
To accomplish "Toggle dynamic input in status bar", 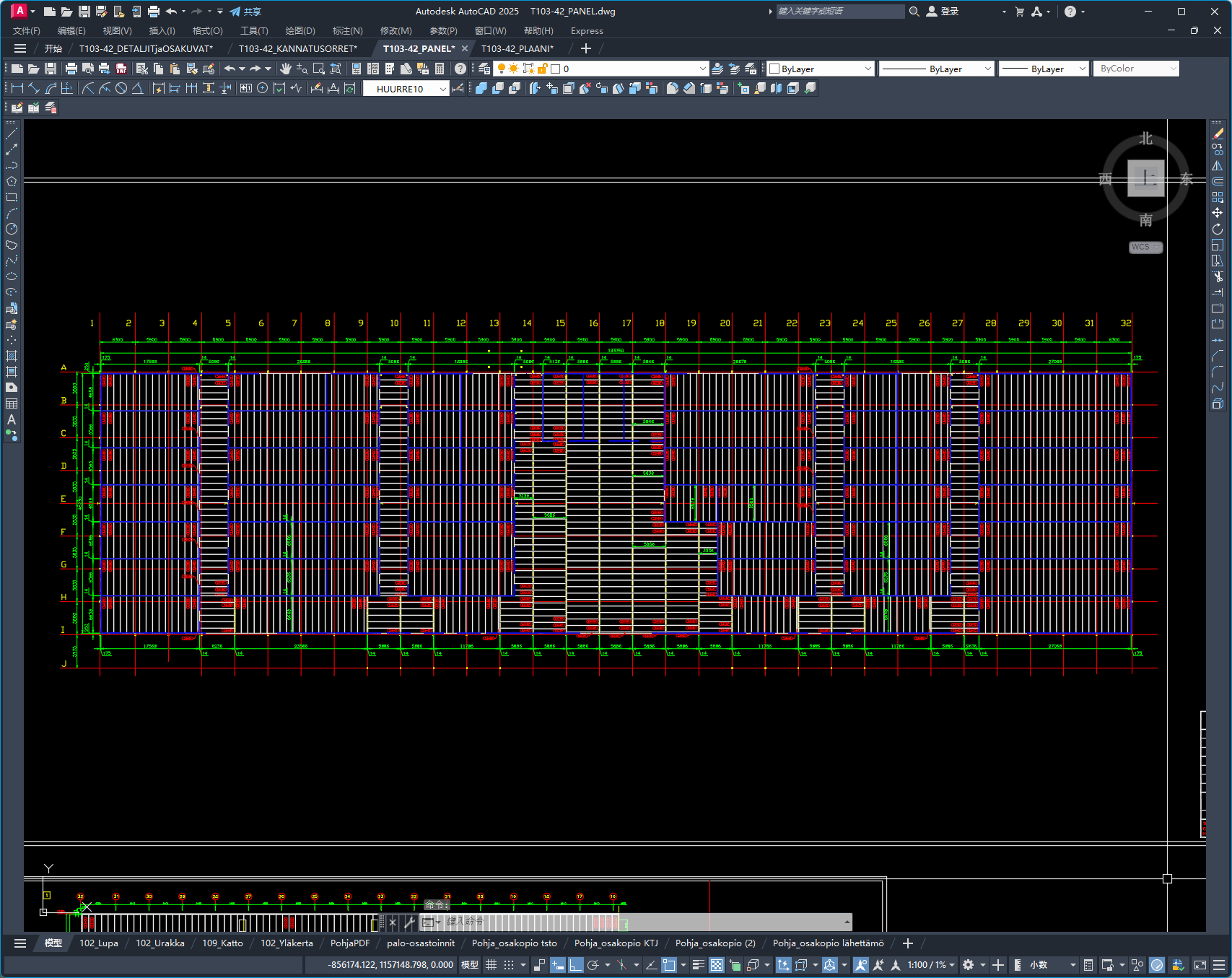I will click(557, 965).
